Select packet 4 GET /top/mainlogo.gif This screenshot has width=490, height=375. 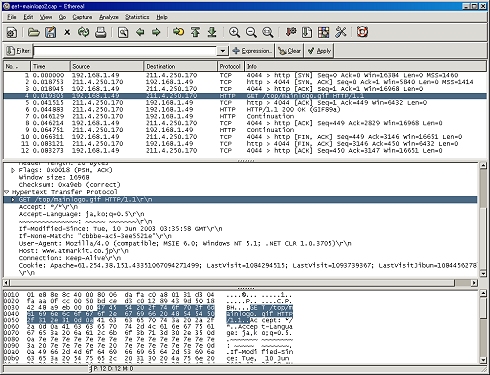click(x=245, y=96)
